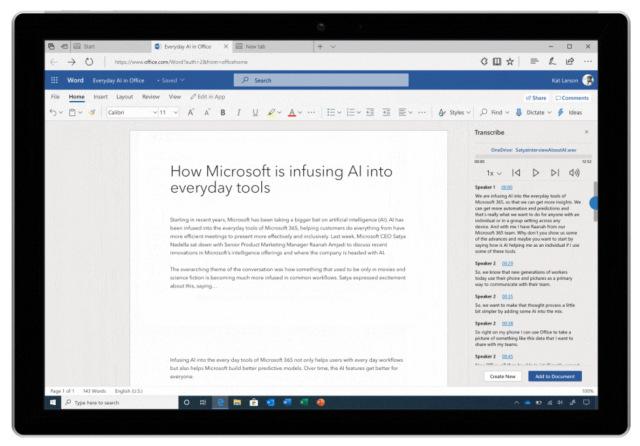Click the increase indent icon

[x=386, y=112]
